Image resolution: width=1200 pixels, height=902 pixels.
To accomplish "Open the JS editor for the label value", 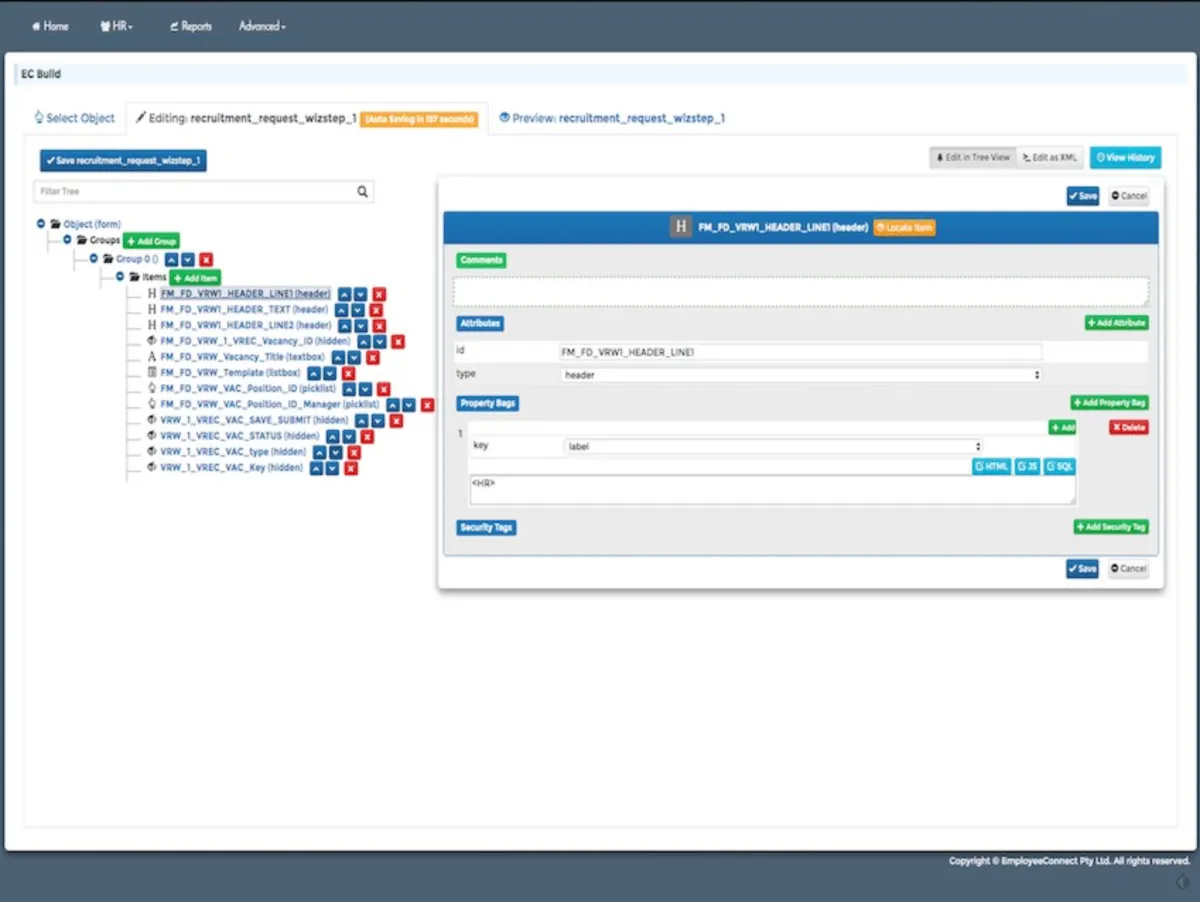I will (x=1026, y=466).
